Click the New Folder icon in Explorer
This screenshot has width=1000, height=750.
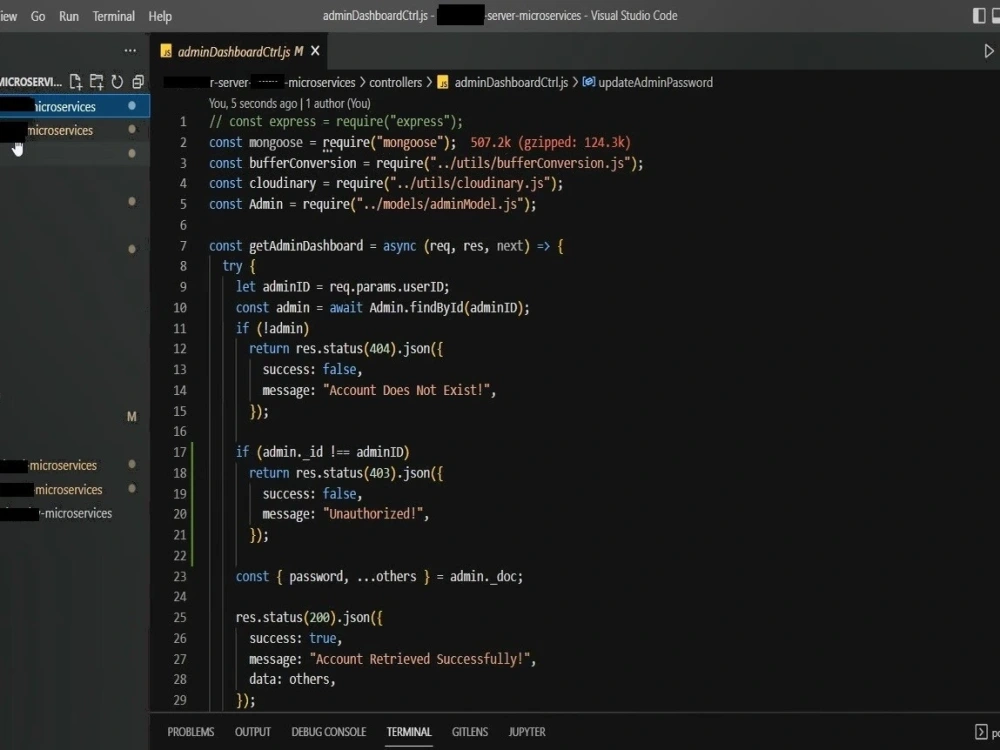96,82
